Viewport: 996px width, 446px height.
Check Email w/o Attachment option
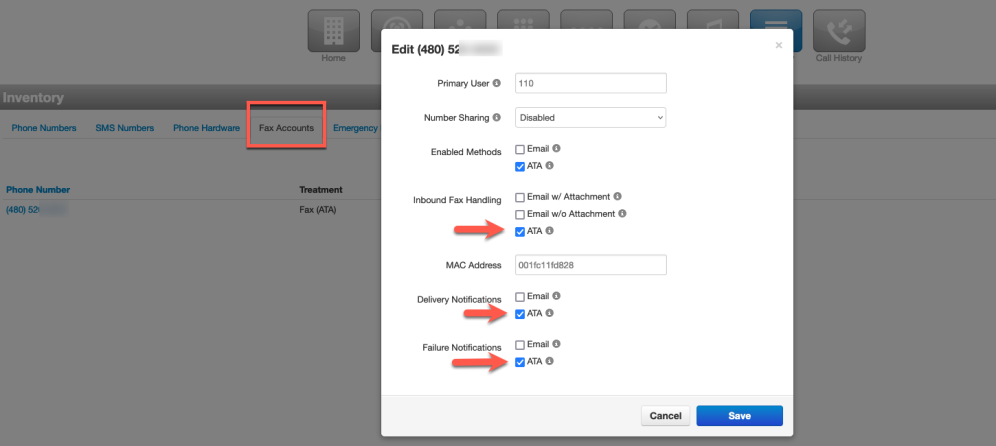[x=520, y=215]
